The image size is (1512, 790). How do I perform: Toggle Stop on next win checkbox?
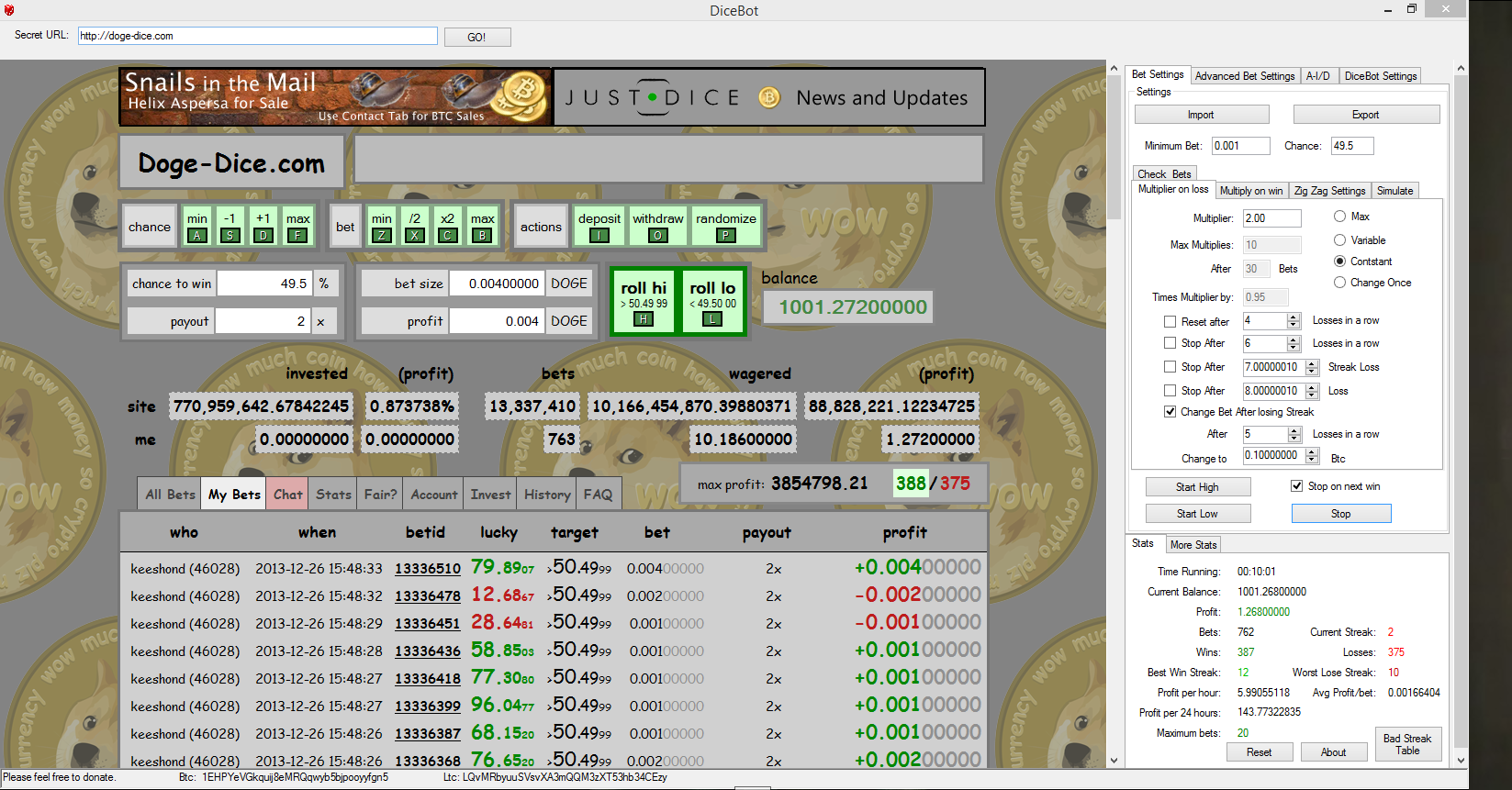pyautogui.click(x=1296, y=486)
